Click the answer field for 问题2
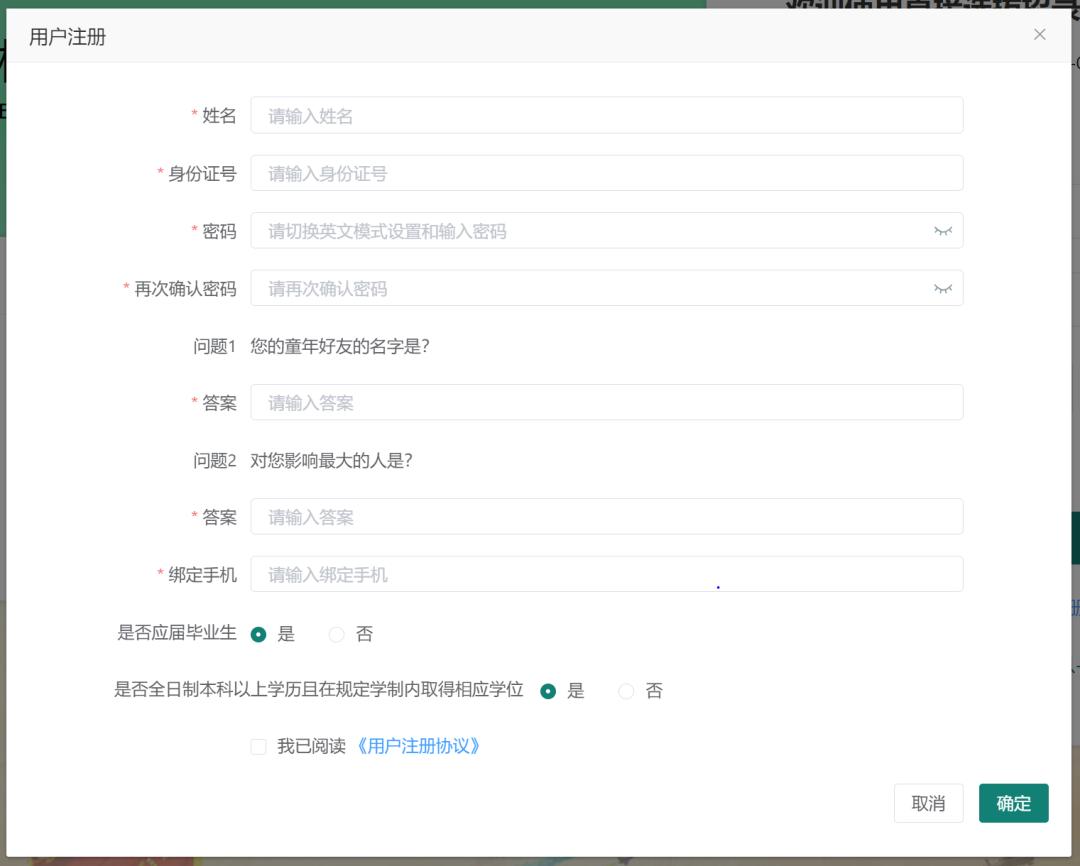This screenshot has width=1080, height=866. 607,516
